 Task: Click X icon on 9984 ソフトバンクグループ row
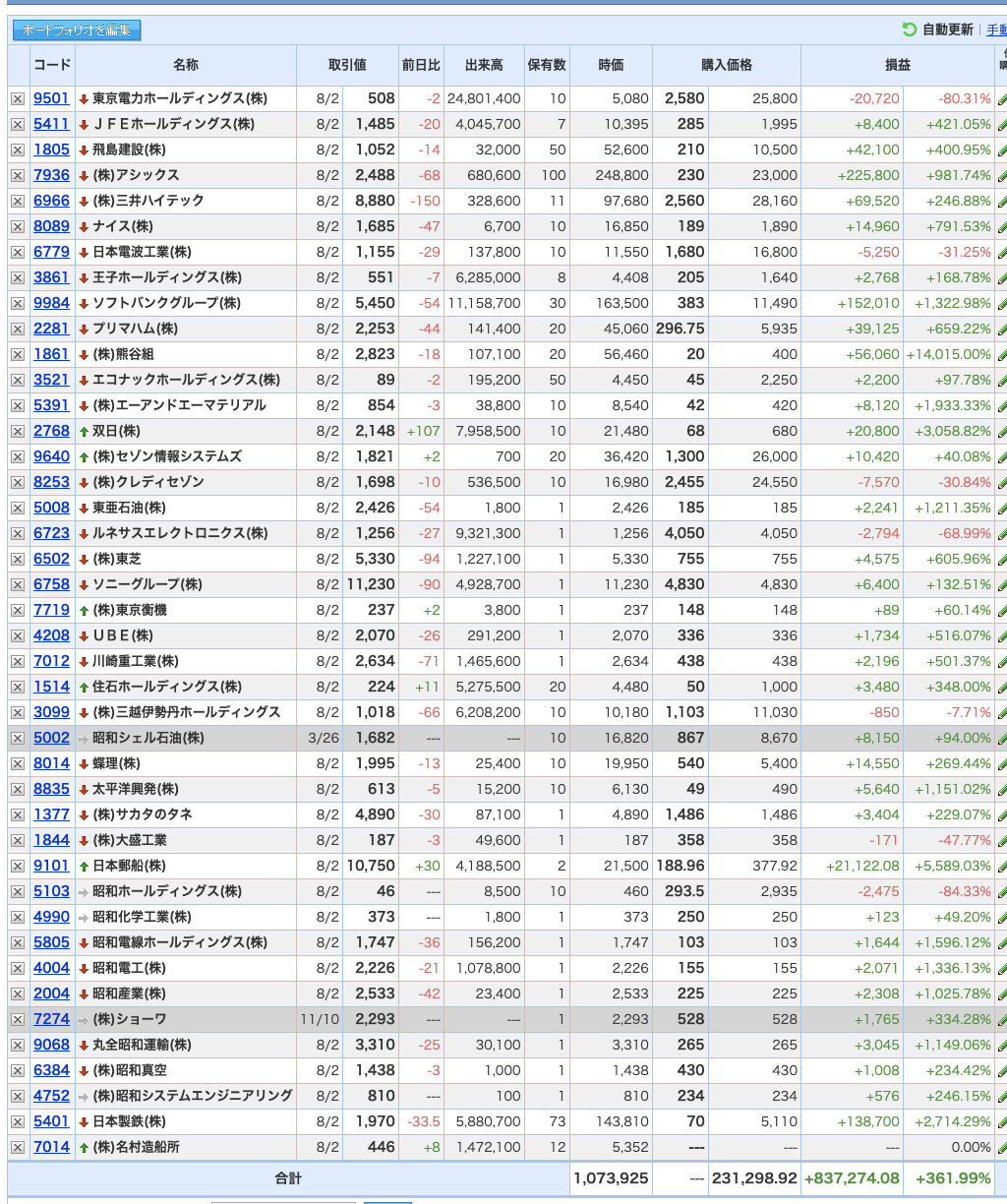point(18,303)
